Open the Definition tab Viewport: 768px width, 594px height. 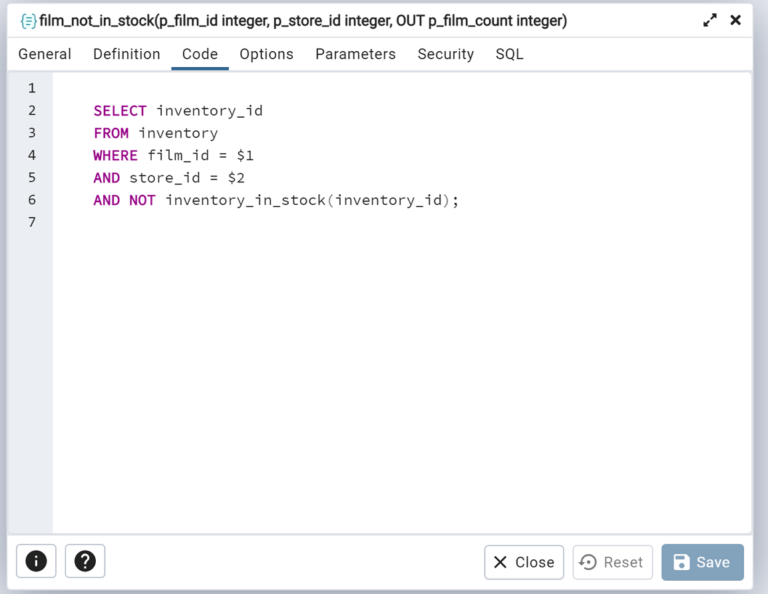(126, 54)
